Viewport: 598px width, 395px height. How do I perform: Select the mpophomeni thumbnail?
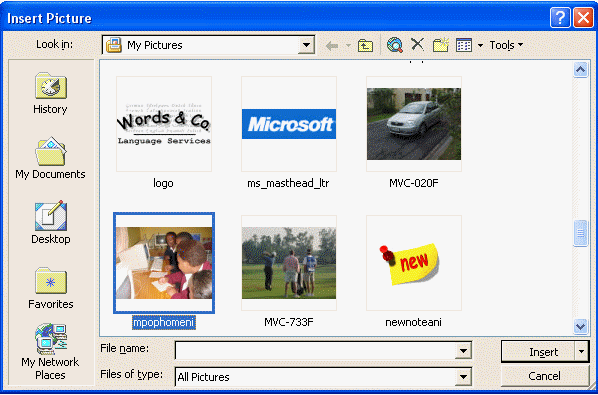coord(164,263)
